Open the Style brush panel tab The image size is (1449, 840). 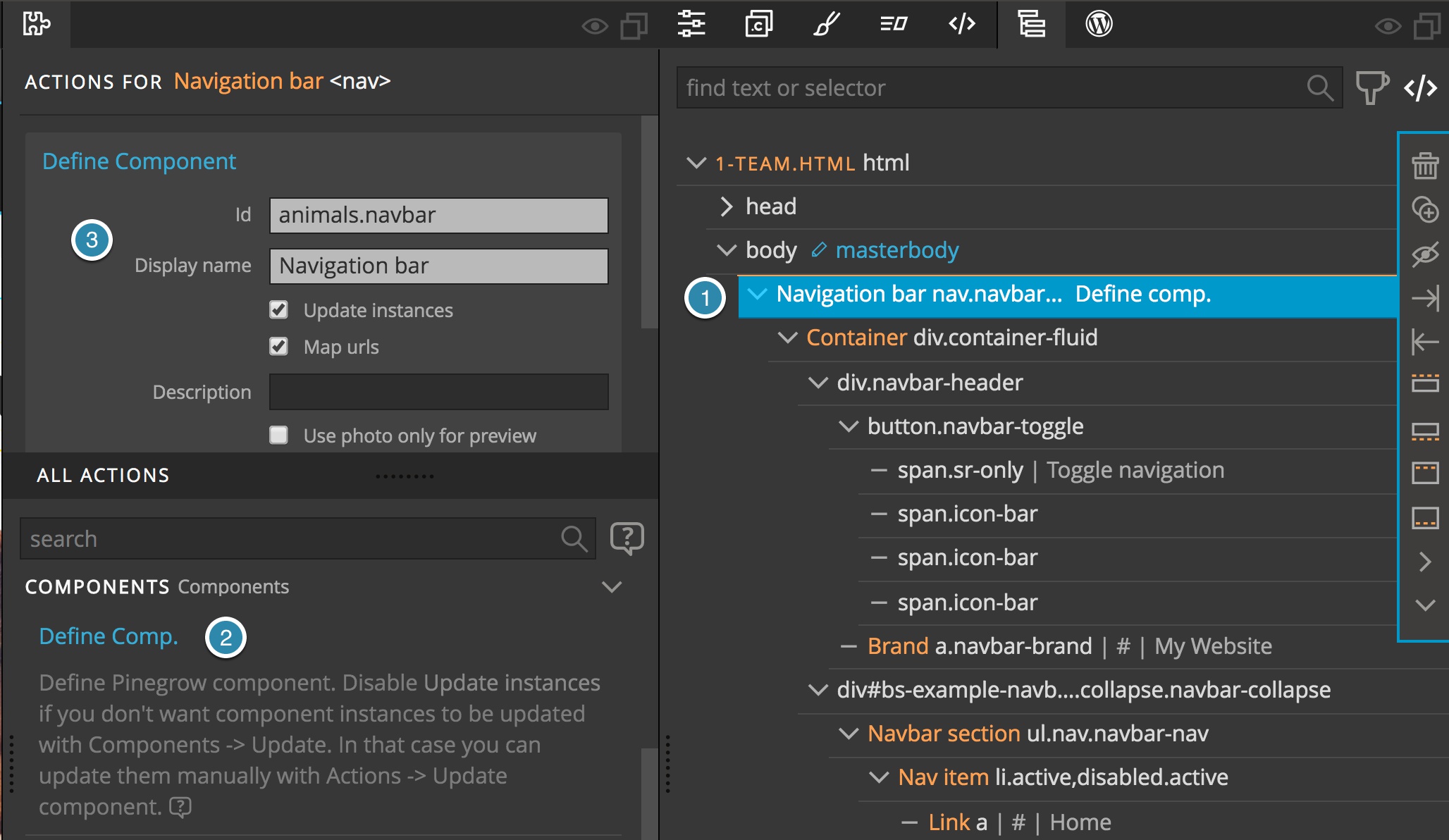point(826,24)
